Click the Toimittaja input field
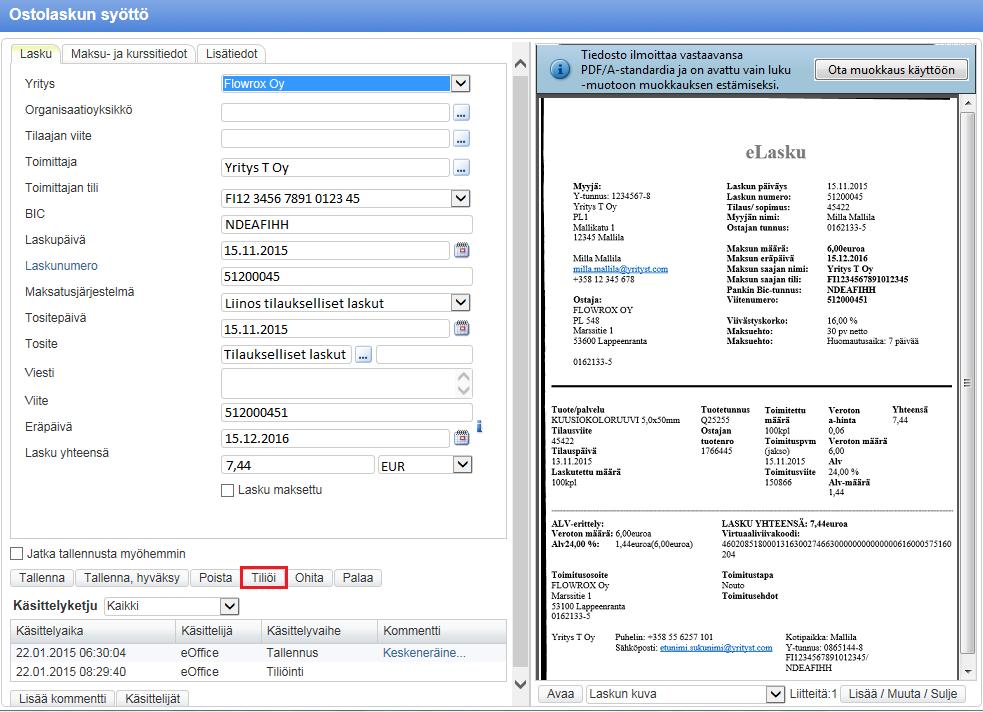The height and width of the screenshot is (712, 983). [x=335, y=168]
